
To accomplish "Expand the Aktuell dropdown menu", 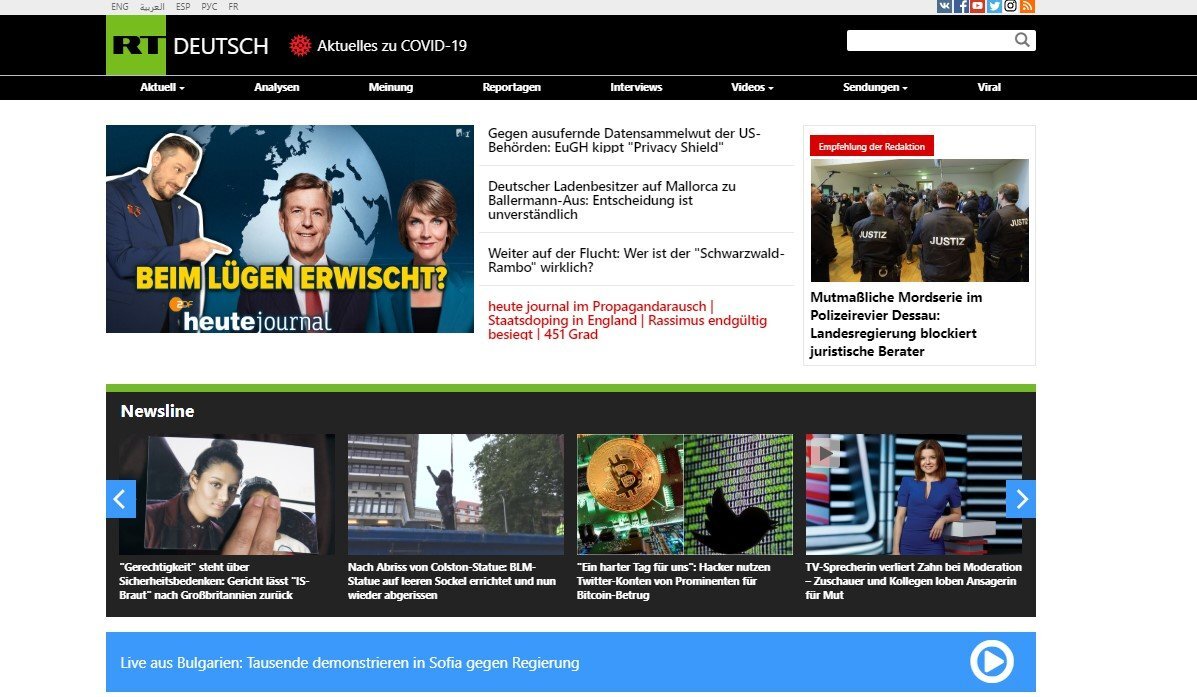I will (x=162, y=87).
